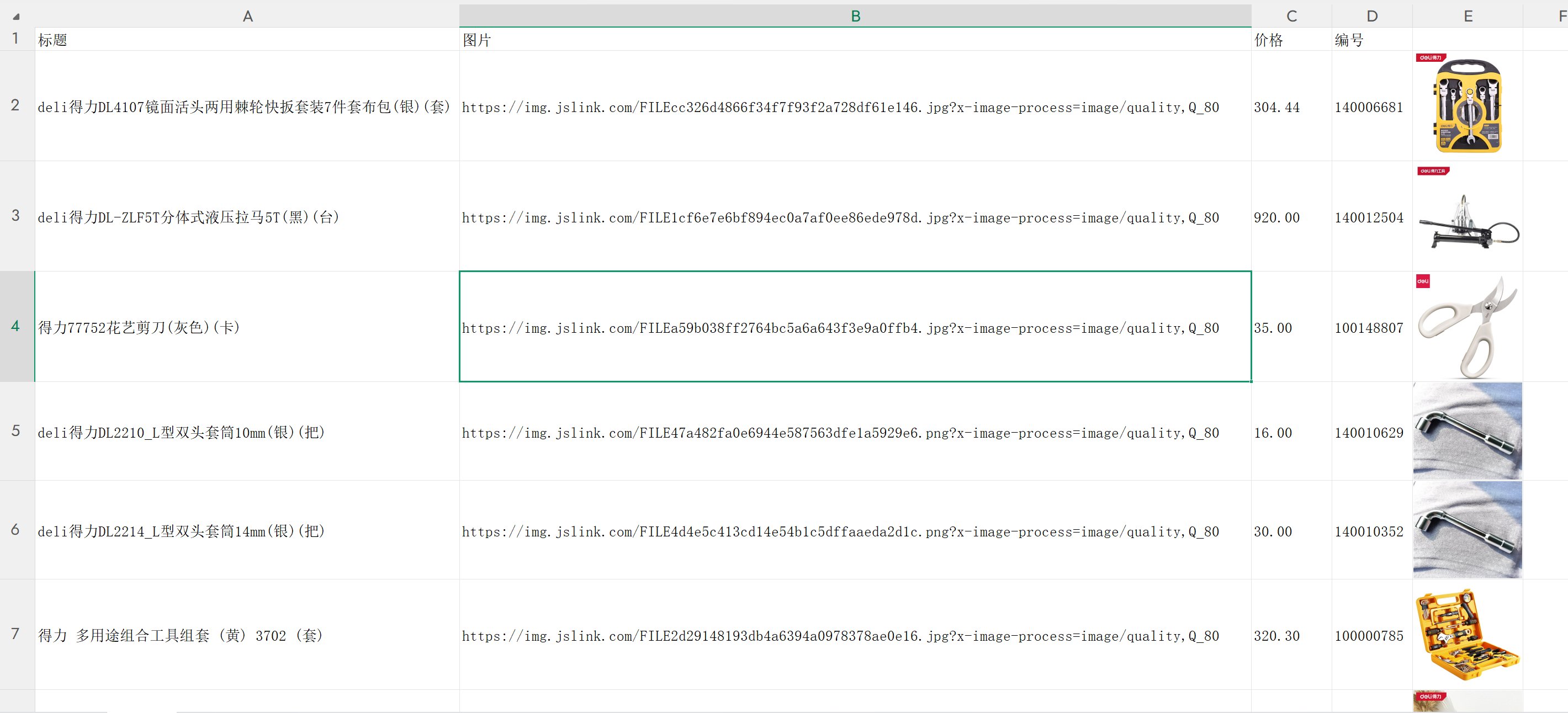Select the DL4107 ratchet wrench set title cell
1568x713 pixels.
[x=247, y=107]
